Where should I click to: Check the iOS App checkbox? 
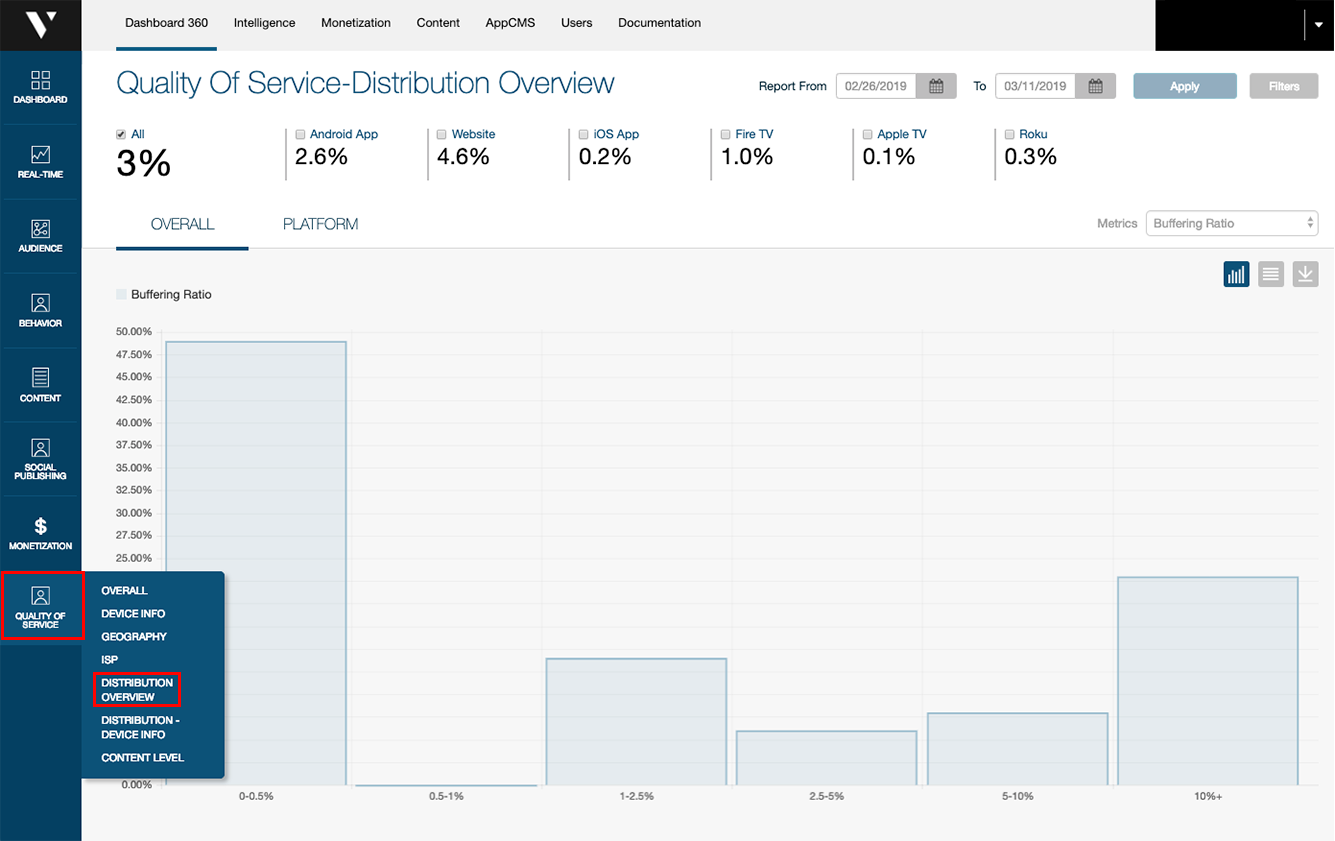(x=583, y=134)
